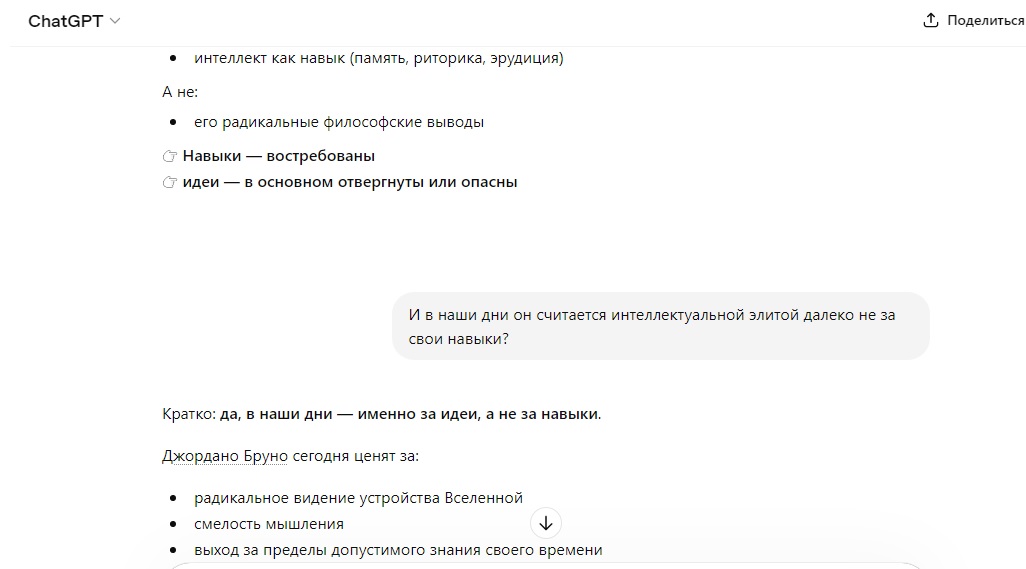Click the pointing-hand icon beside Навыки — востребованы
The height and width of the screenshot is (569, 1026).
pyautogui.click(x=169, y=156)
